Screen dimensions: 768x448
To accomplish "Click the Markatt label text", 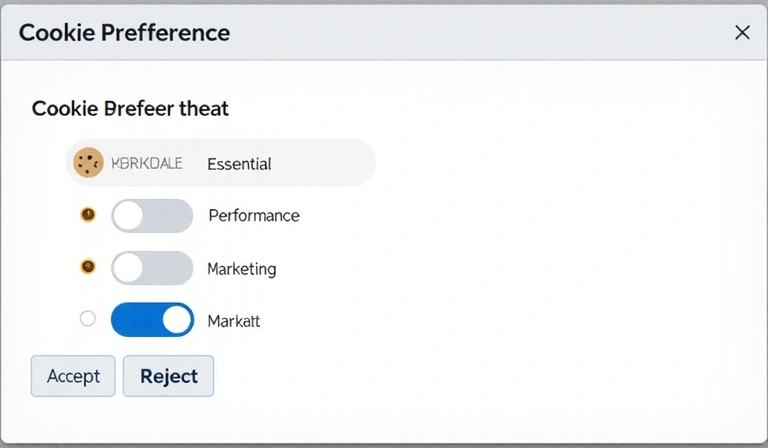I will [x=234, y=321].
